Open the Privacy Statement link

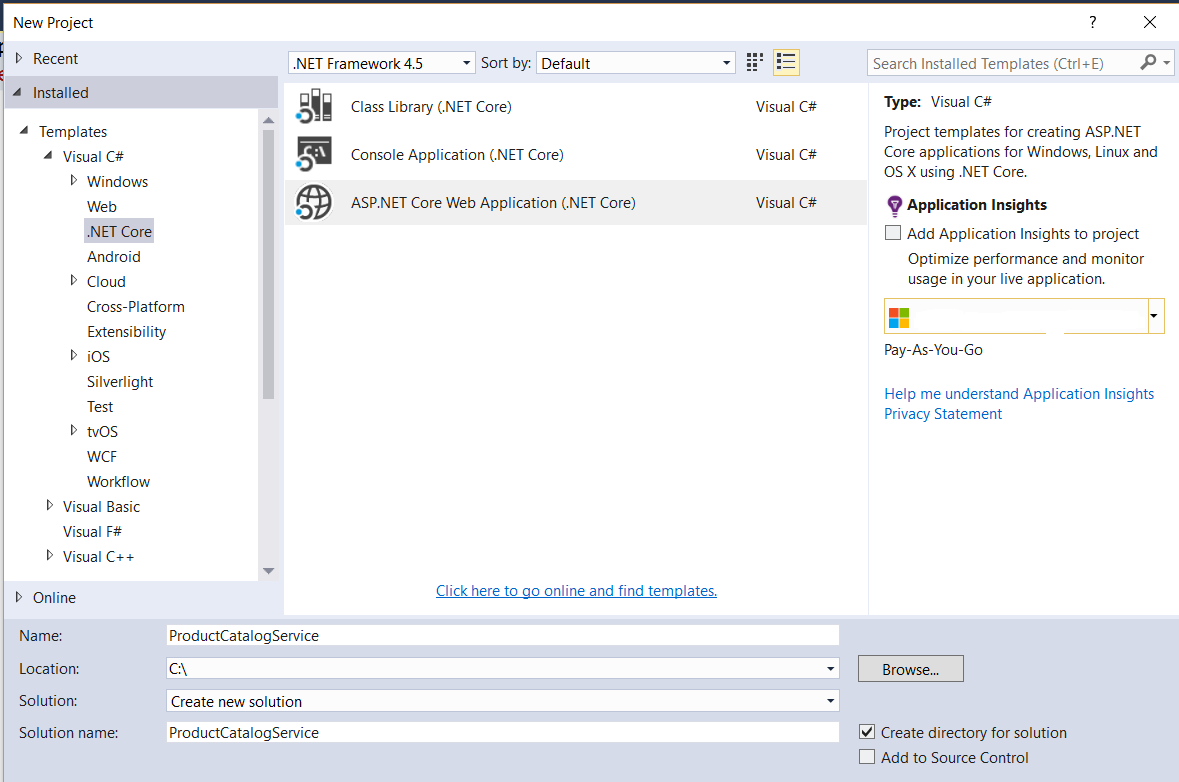click(943, 414)
